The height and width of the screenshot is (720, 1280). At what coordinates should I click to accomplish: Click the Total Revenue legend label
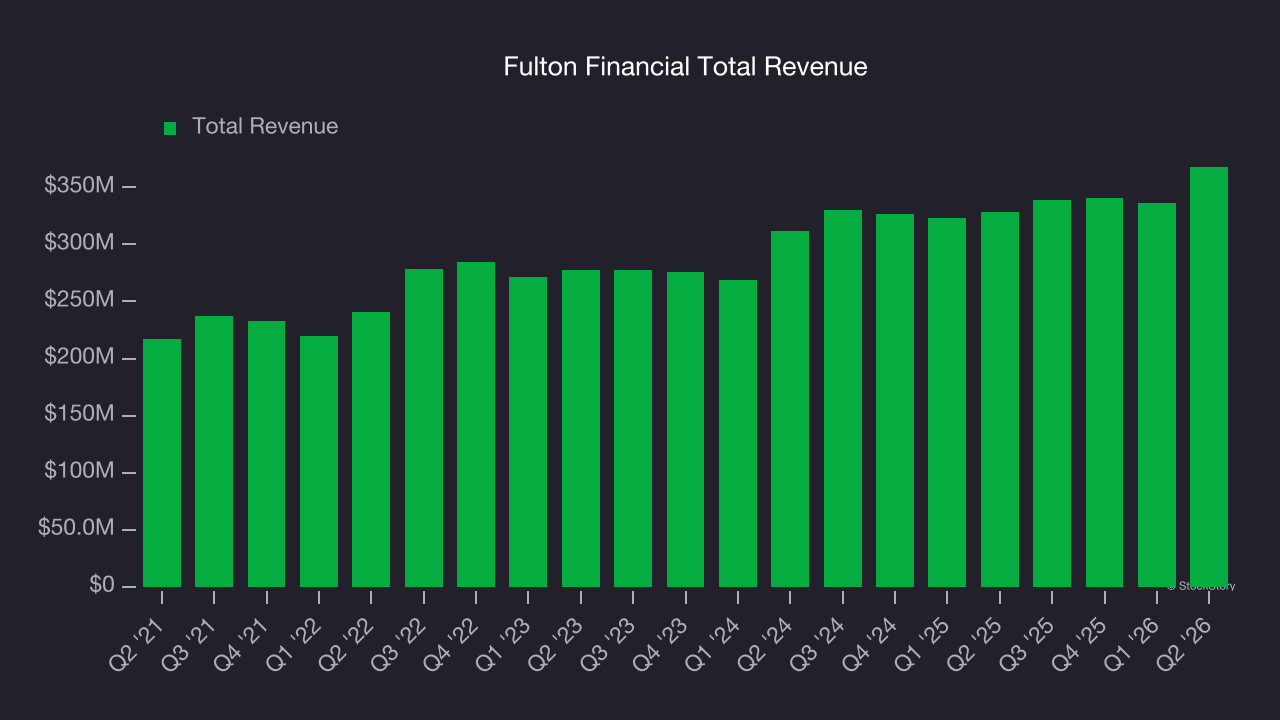tap(265, 126)
